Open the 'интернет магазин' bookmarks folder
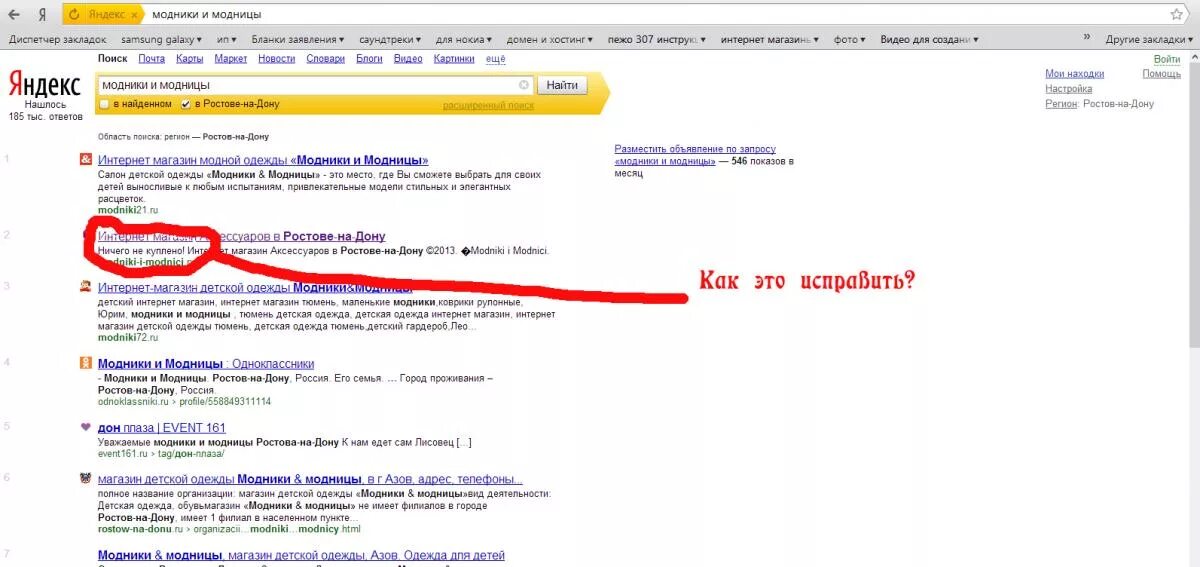 coord(771,40)
